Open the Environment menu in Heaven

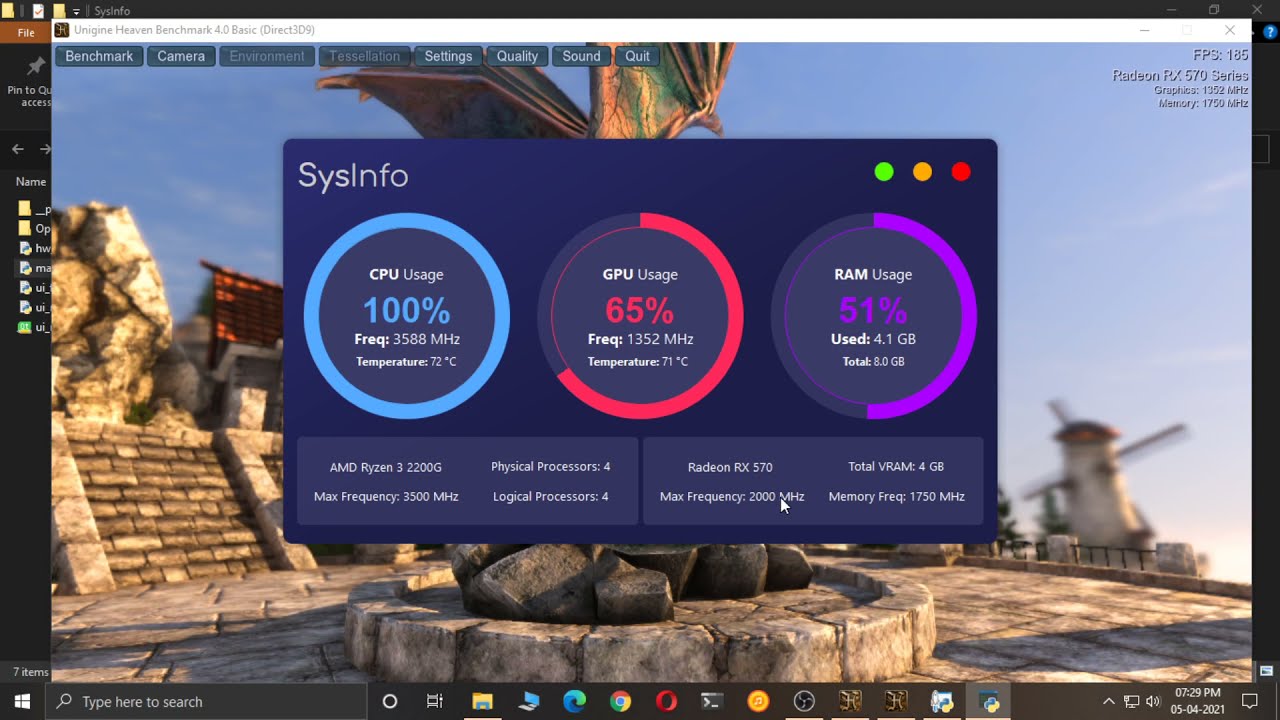[267, 56]
